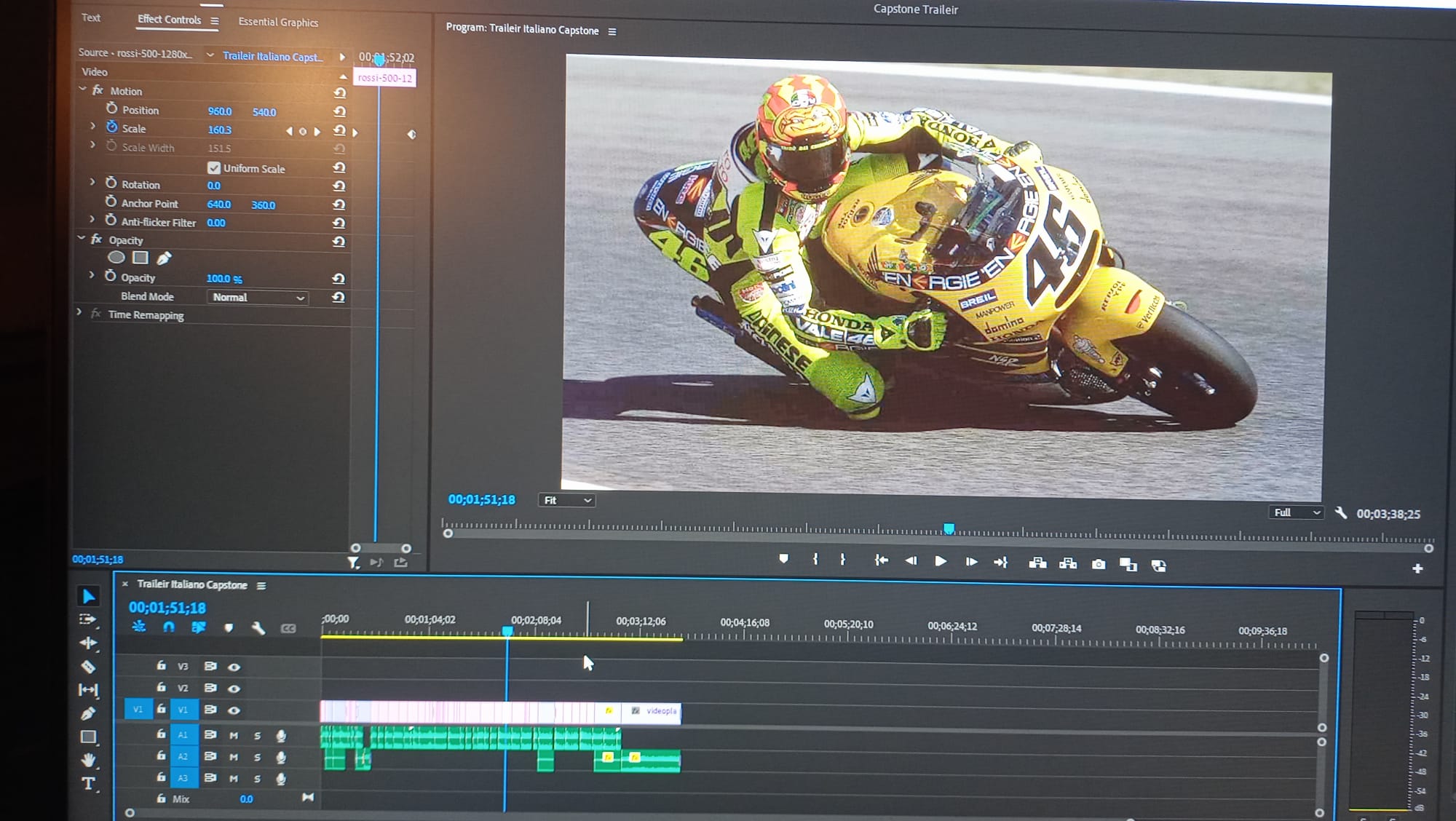Hide the V3 track with the eye icon
The image size is (1456, 821).
pyautogui.click(x=234, y=667)
